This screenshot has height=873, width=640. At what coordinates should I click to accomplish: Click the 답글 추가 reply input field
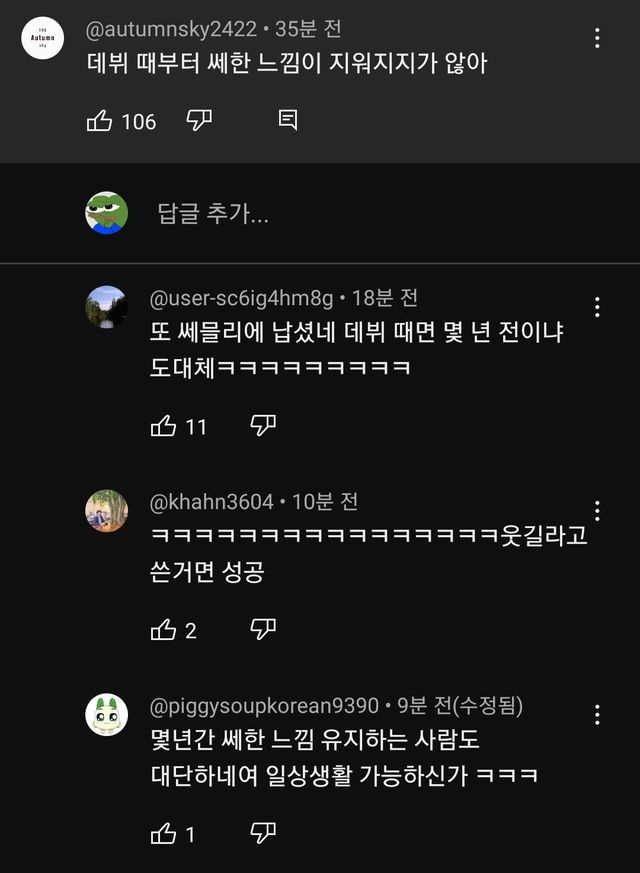[x=213, y=213]
